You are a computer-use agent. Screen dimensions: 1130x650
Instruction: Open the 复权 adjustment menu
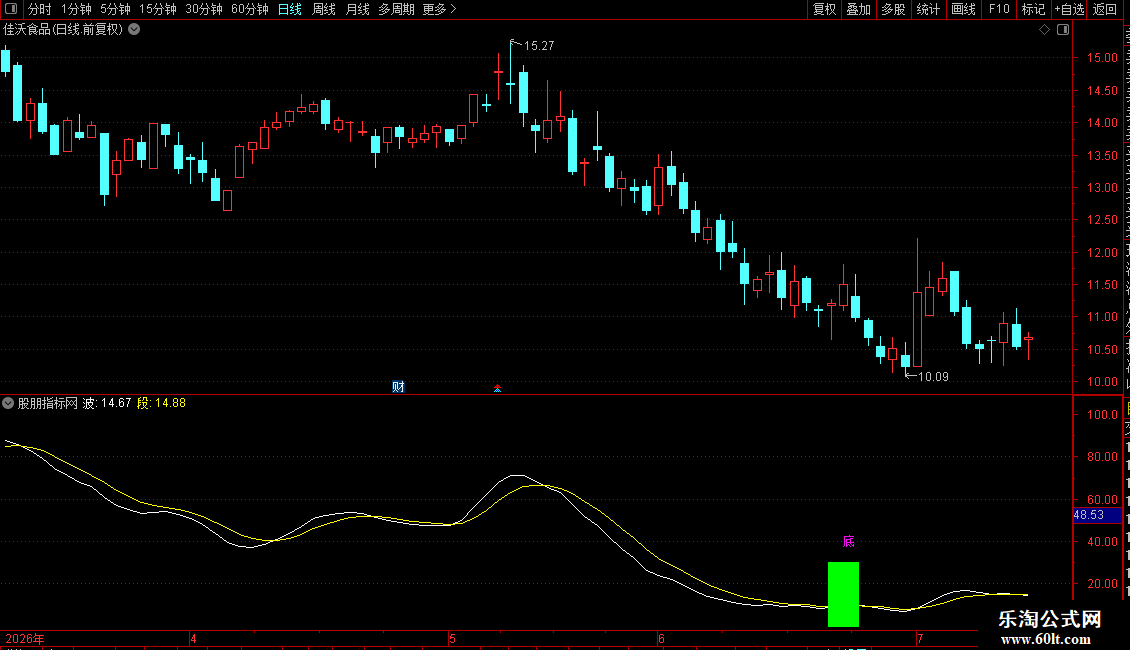(x=824, y=9)
